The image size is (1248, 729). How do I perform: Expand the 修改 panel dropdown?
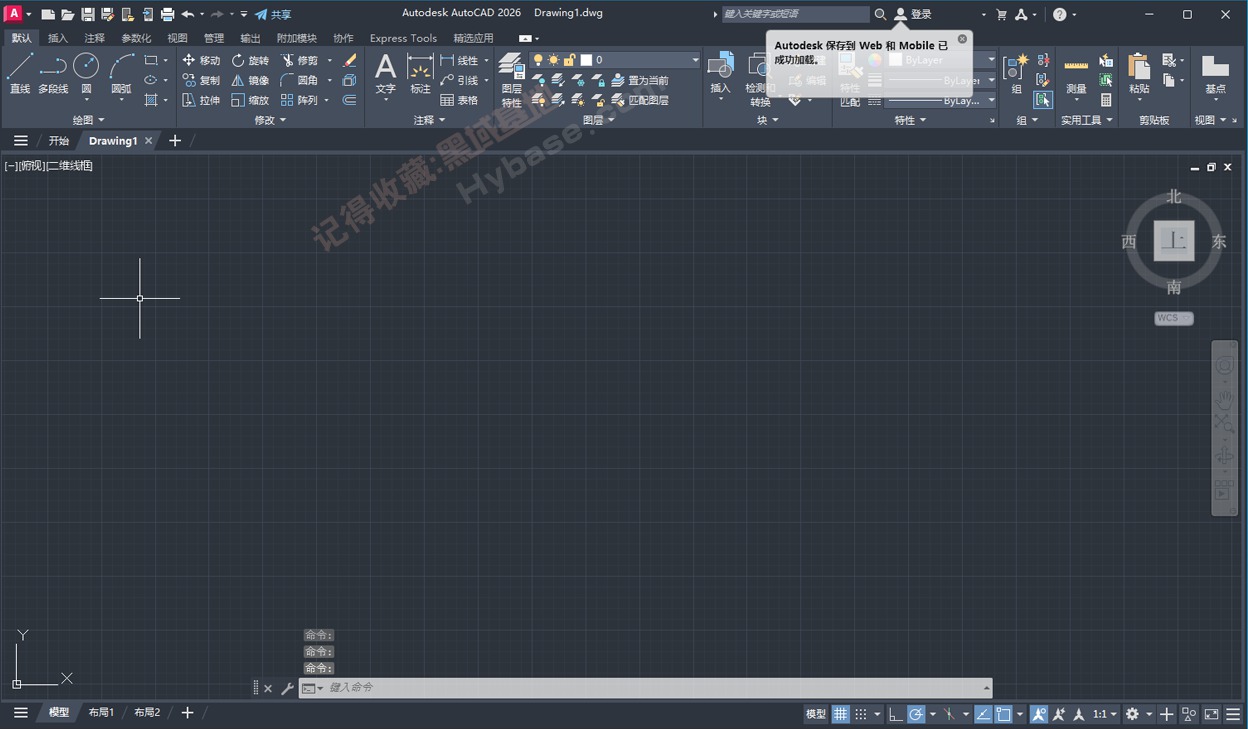click(270, 120)
